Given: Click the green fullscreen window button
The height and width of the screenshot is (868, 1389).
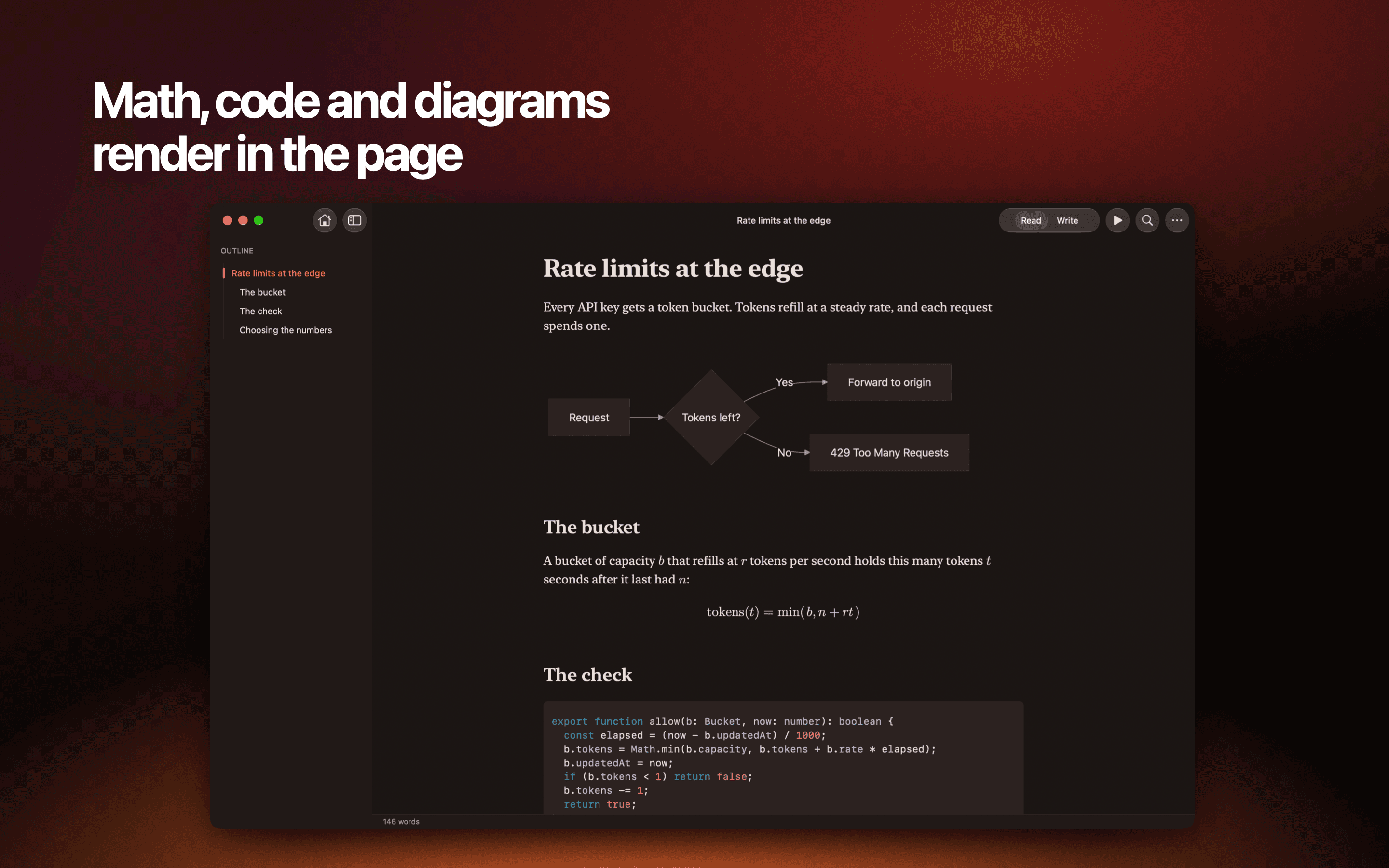Looking at the screenshot, I should 259,220.
